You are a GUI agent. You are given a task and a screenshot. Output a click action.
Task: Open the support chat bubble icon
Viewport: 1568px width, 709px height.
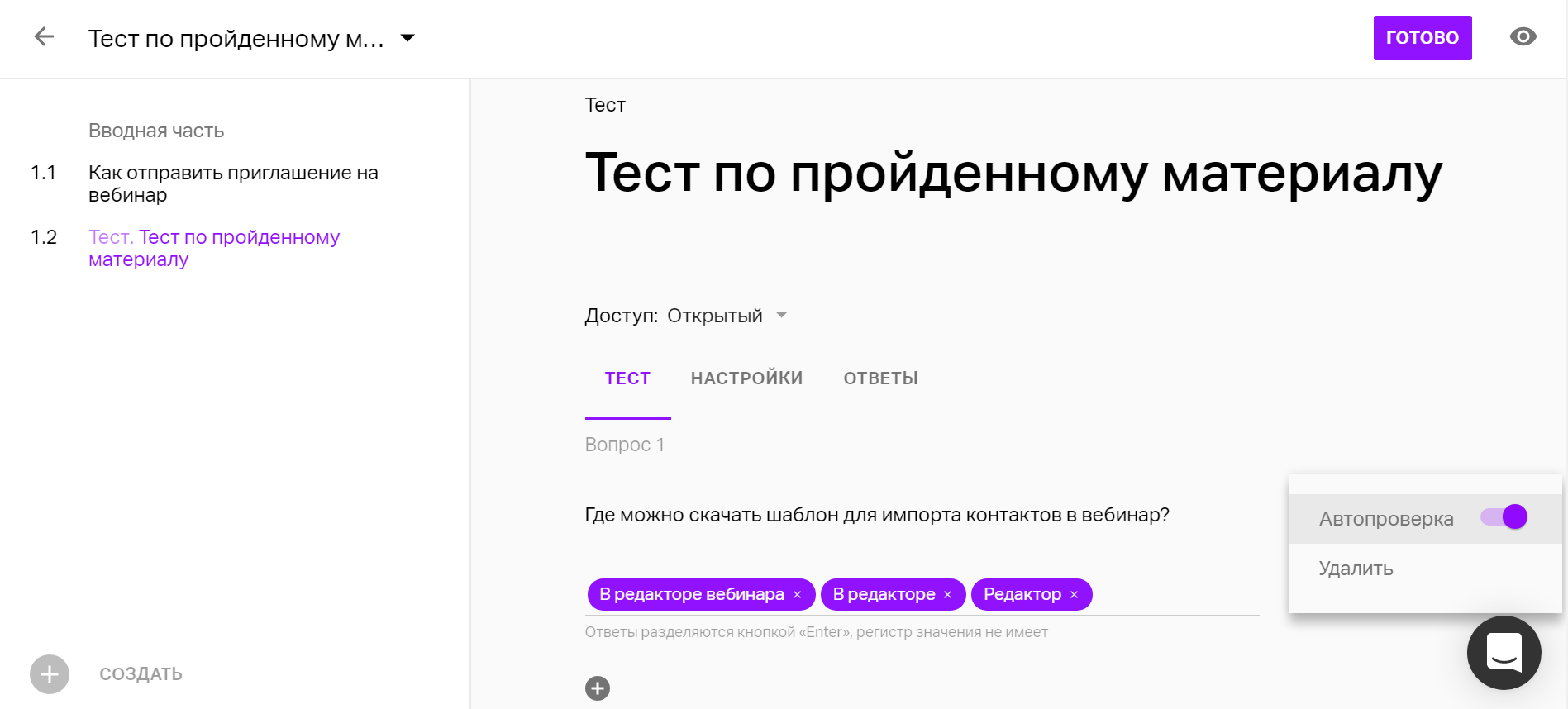pyautogui.click(x=1504, y=653)
